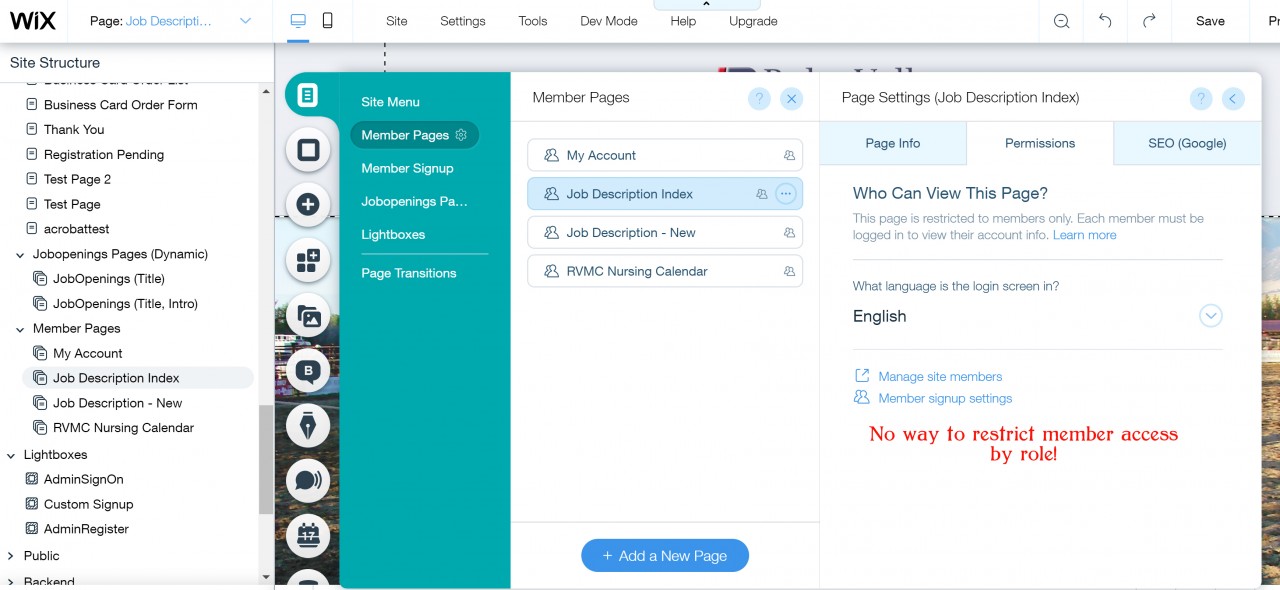
Task: Expand the Public folder in Site Structure
Action: pos(11,556)
